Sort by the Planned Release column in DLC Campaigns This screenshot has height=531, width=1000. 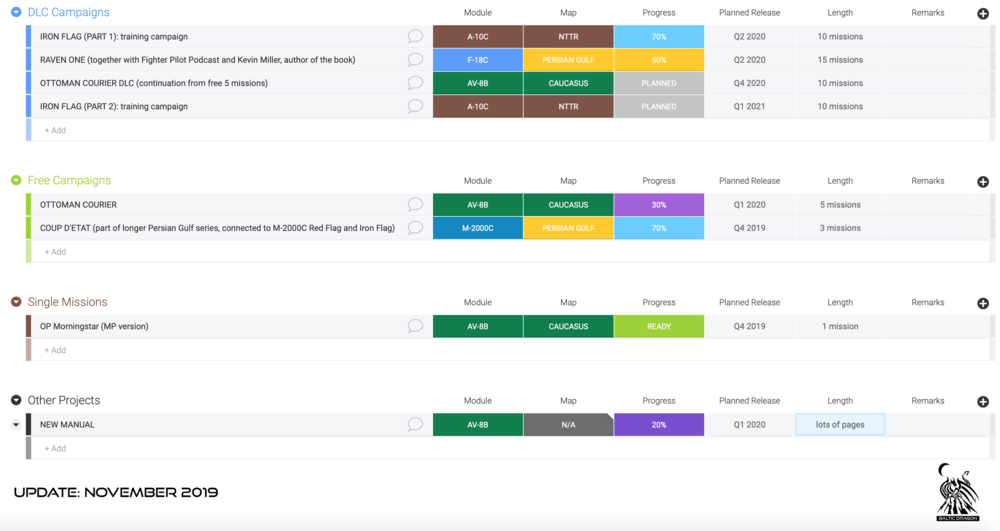pyautogui.click(x=749, y=13)
